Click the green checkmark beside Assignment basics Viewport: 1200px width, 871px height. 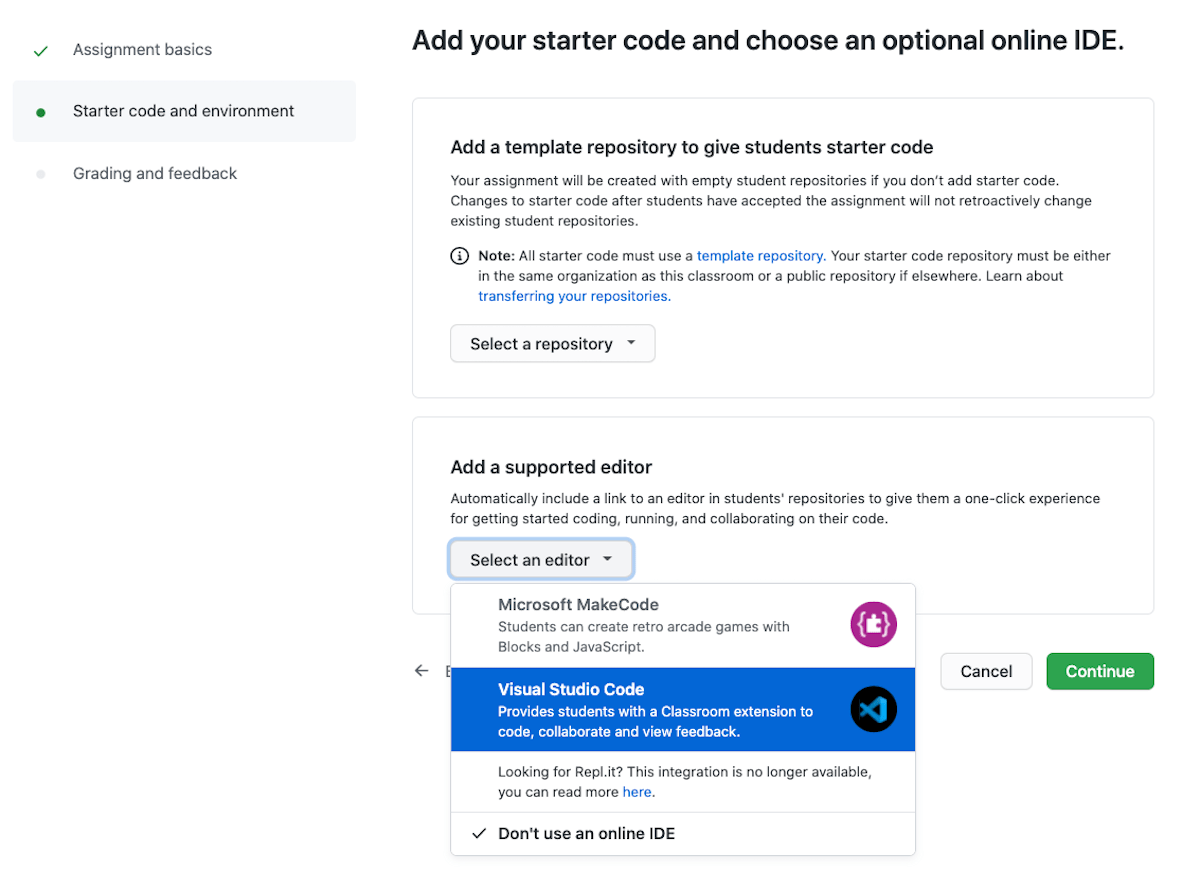40,48
